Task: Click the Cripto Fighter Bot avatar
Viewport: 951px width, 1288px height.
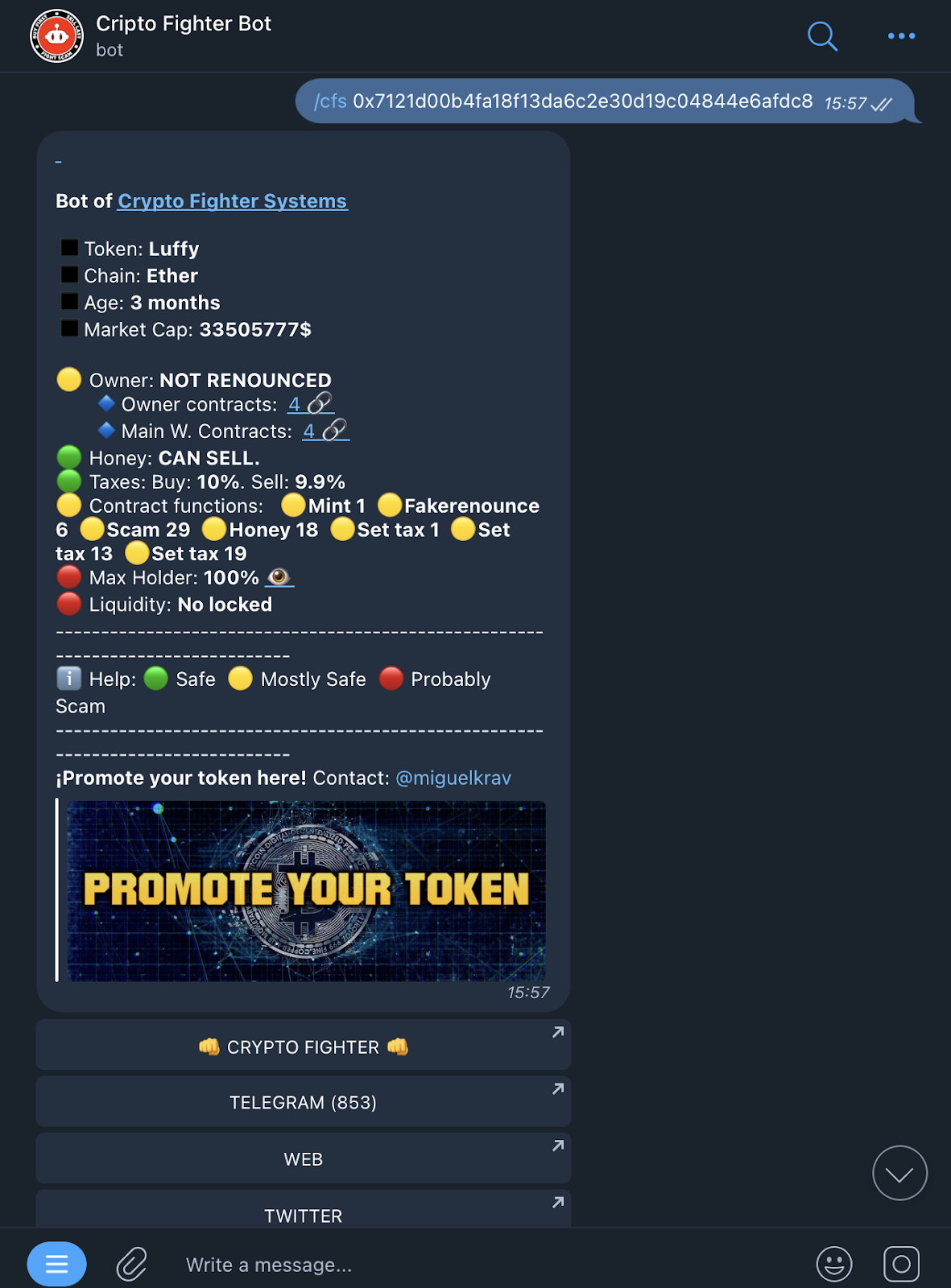Action: pyautogui.click(x=56, y=36)
